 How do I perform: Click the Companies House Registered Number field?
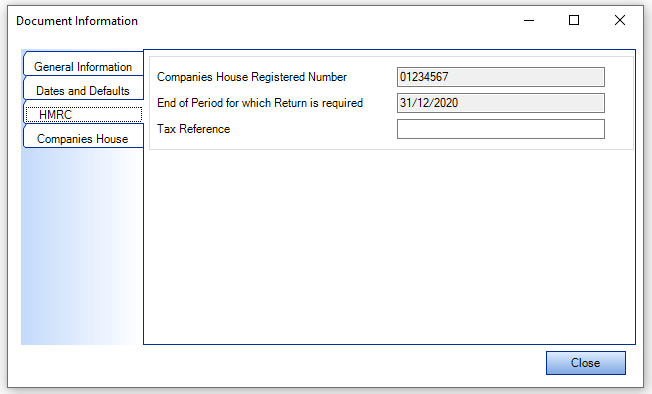(x=501, y=77)
